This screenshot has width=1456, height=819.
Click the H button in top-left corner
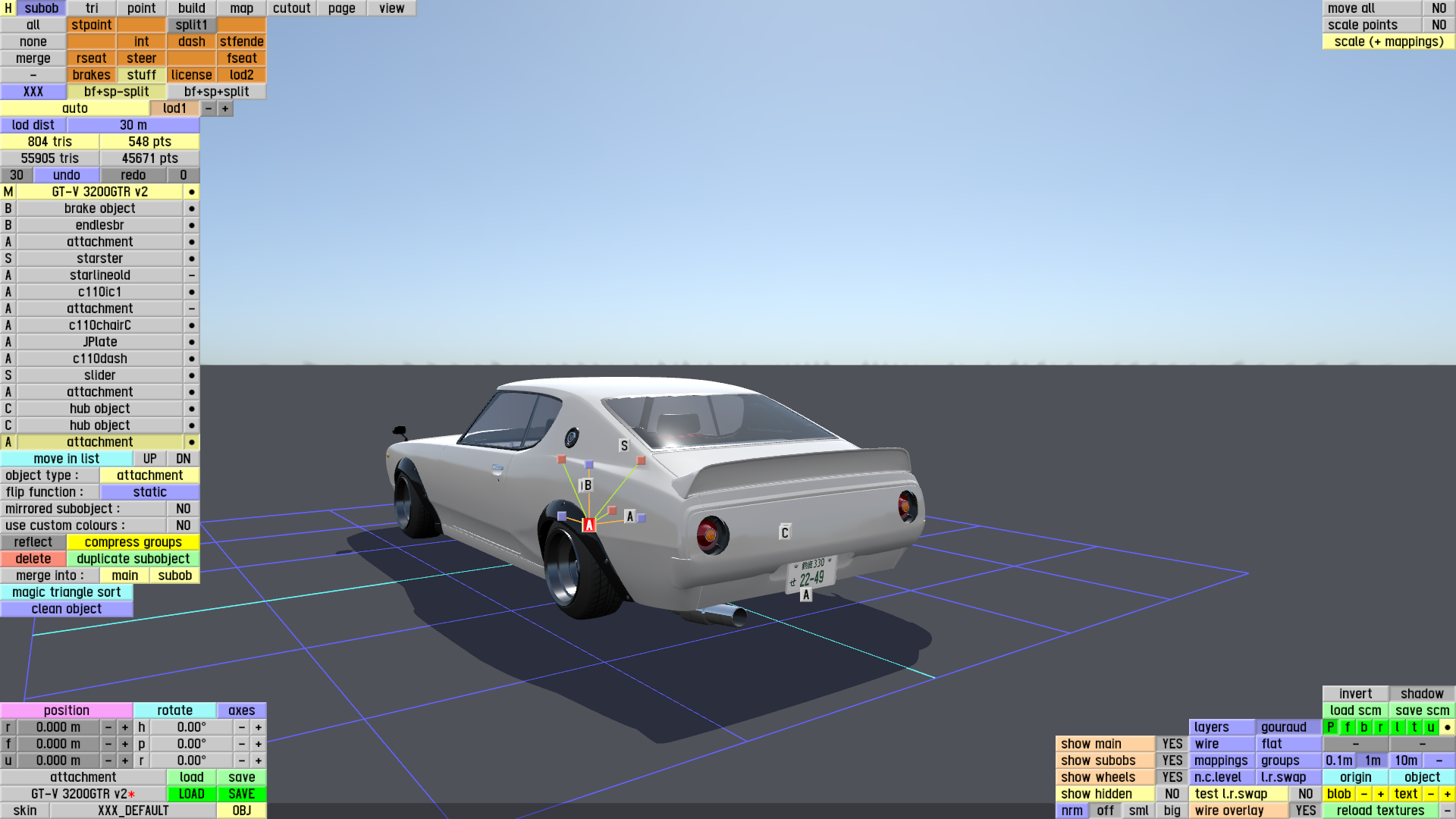(8, 8)
